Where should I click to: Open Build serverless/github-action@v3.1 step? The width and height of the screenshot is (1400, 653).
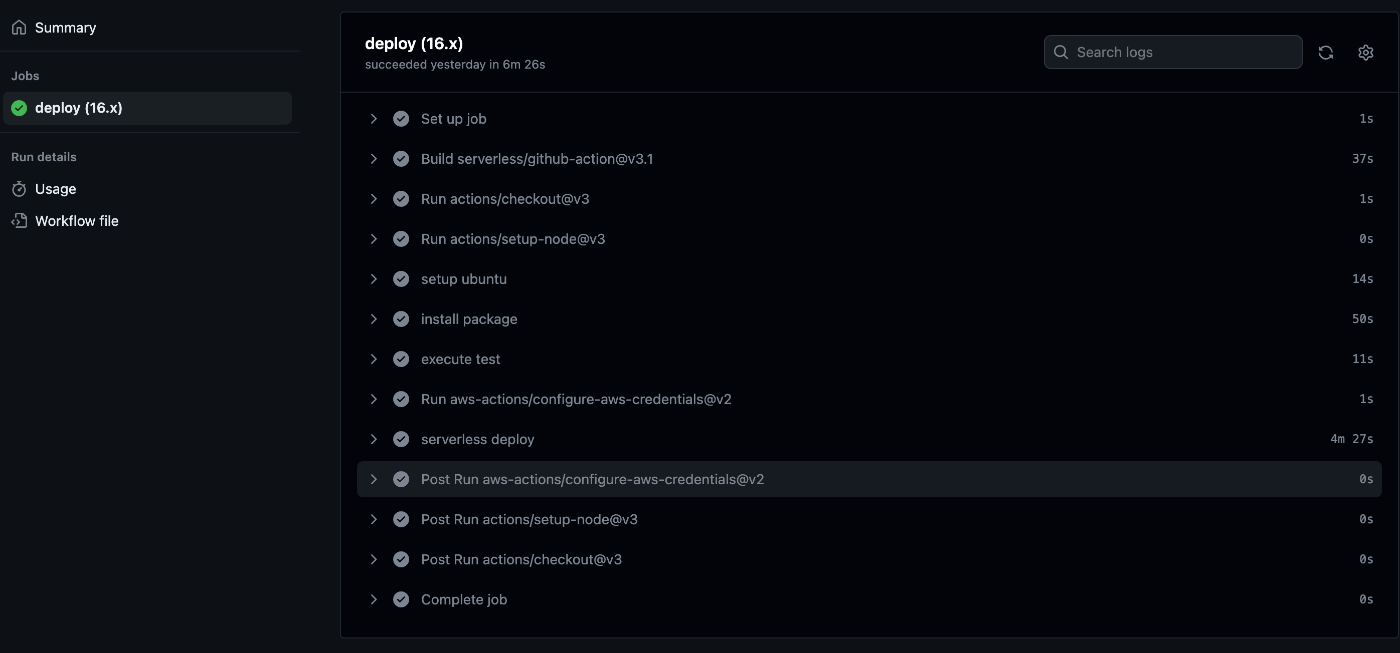(x=865, y=159)
